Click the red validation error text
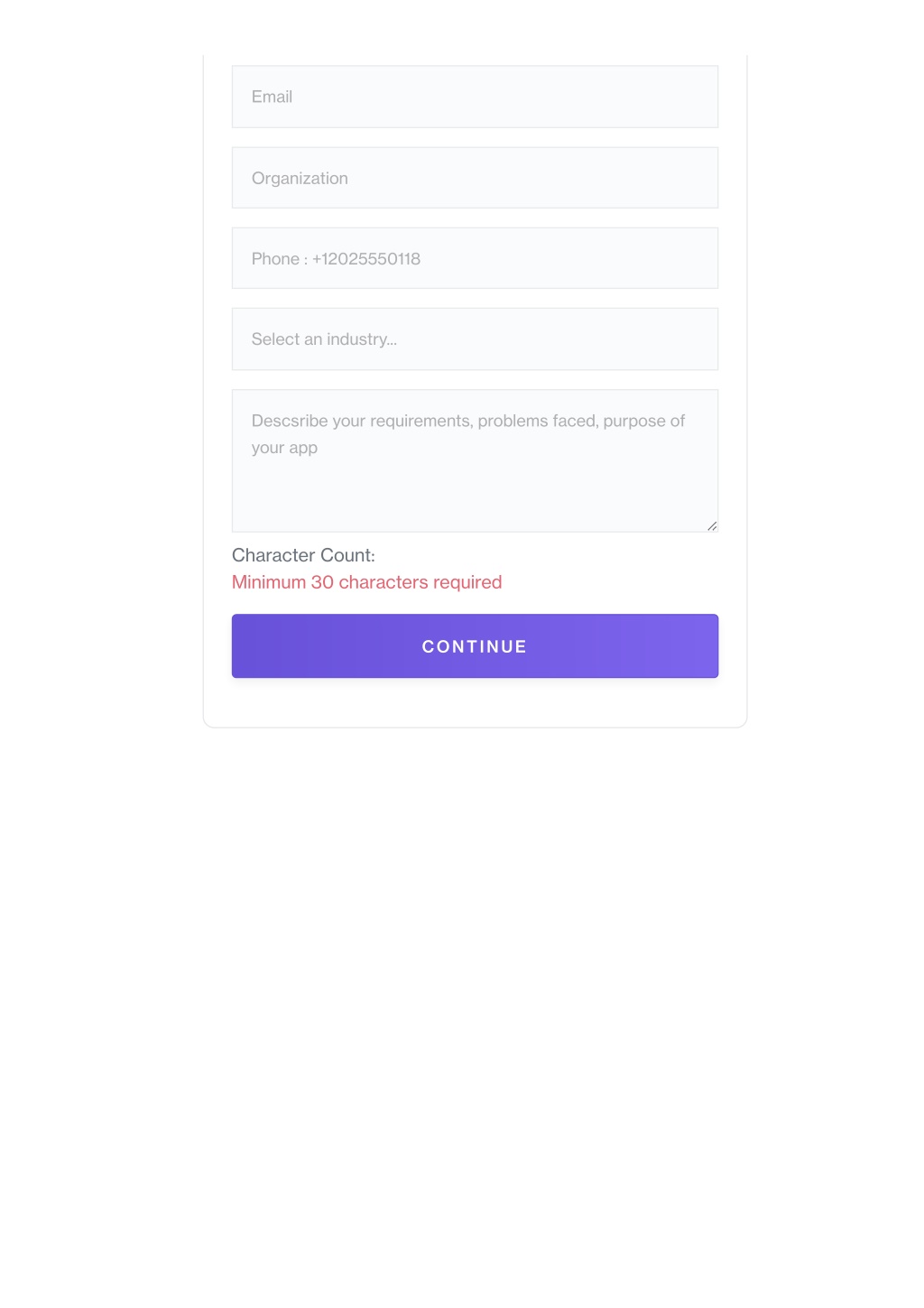Image resolution: width=924 pixels, height=1308 pixels. [366, 582]
